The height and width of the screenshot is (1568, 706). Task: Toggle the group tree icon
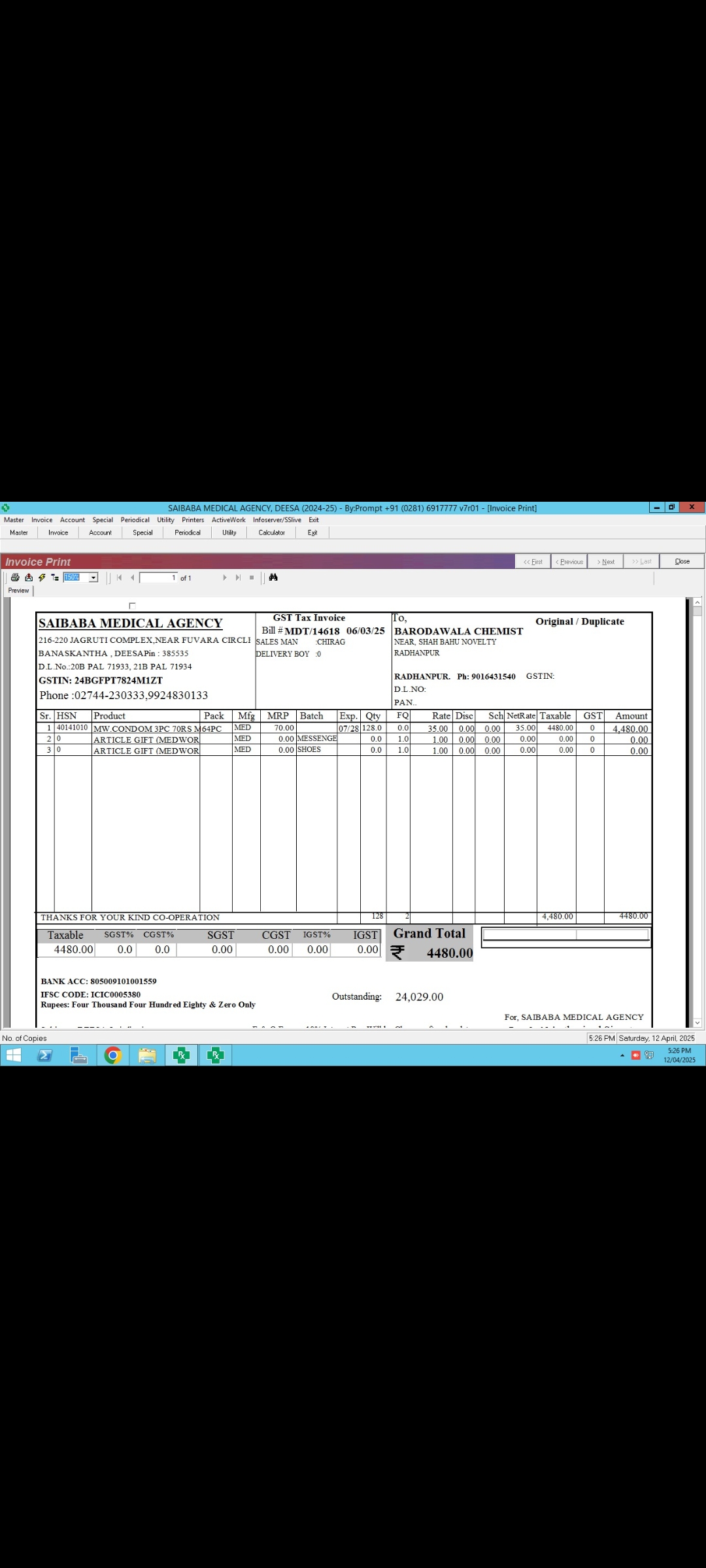point(55,578)
